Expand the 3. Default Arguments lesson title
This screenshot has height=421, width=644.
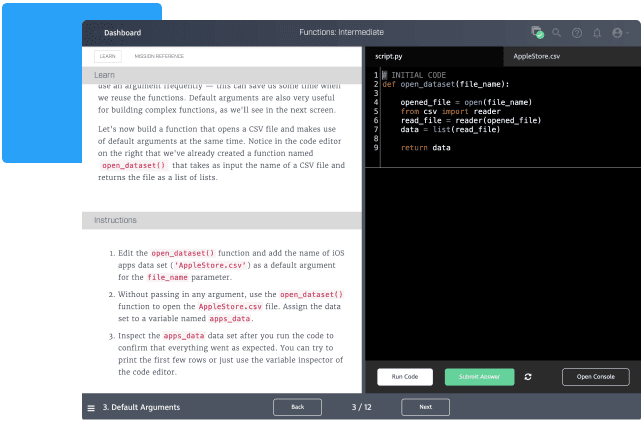[x=141, y=408]
